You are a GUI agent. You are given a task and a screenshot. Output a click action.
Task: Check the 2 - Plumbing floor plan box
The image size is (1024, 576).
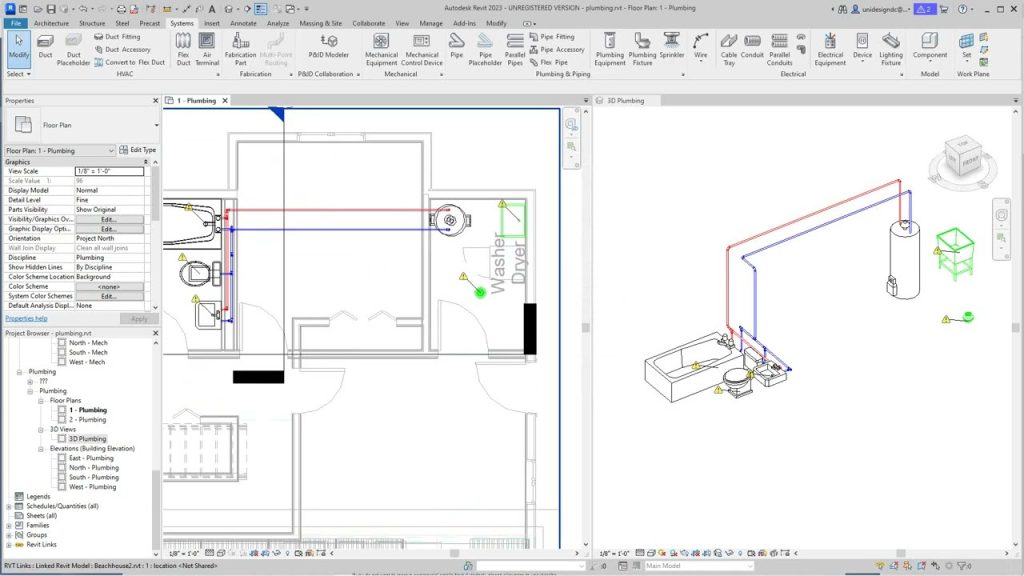coord(62,419)
